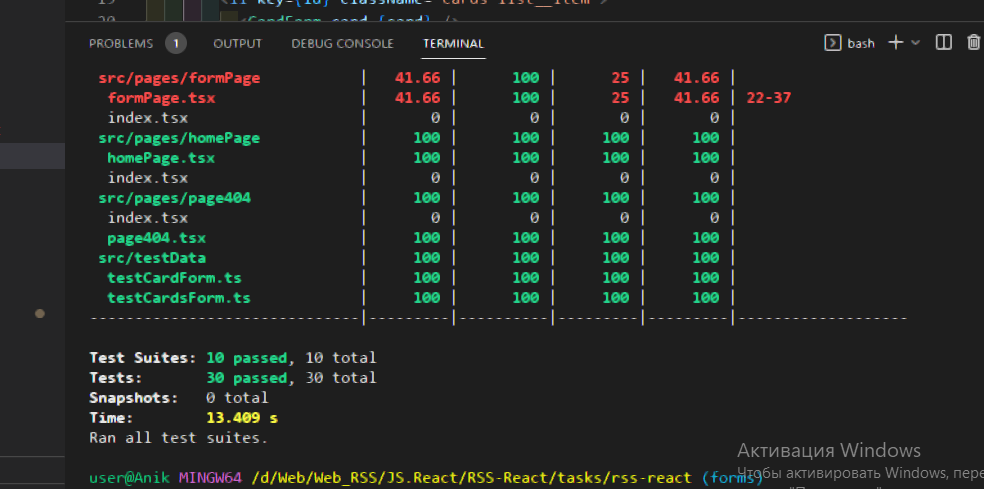Click the src/pages/homePage row label
Image resolution: width=984 pixels, height=489 pixels.
click(x=179, y=138)
